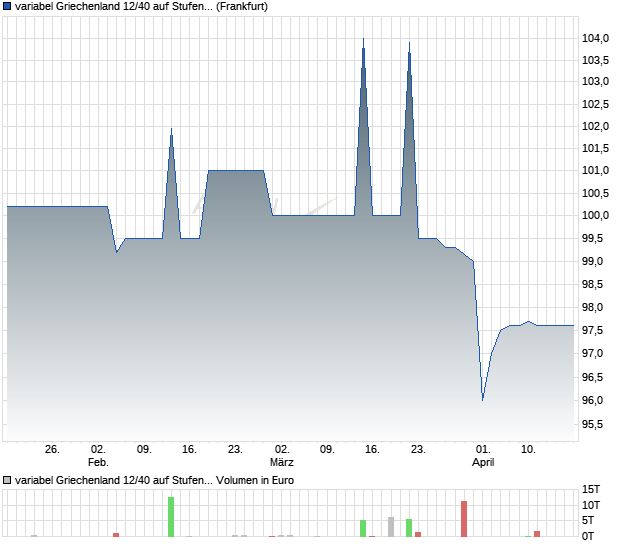Image resolution: width=620 pixels, height=546 pixels.
Task: Click the 99,5 price axis label
Action: tap(592, 238)
